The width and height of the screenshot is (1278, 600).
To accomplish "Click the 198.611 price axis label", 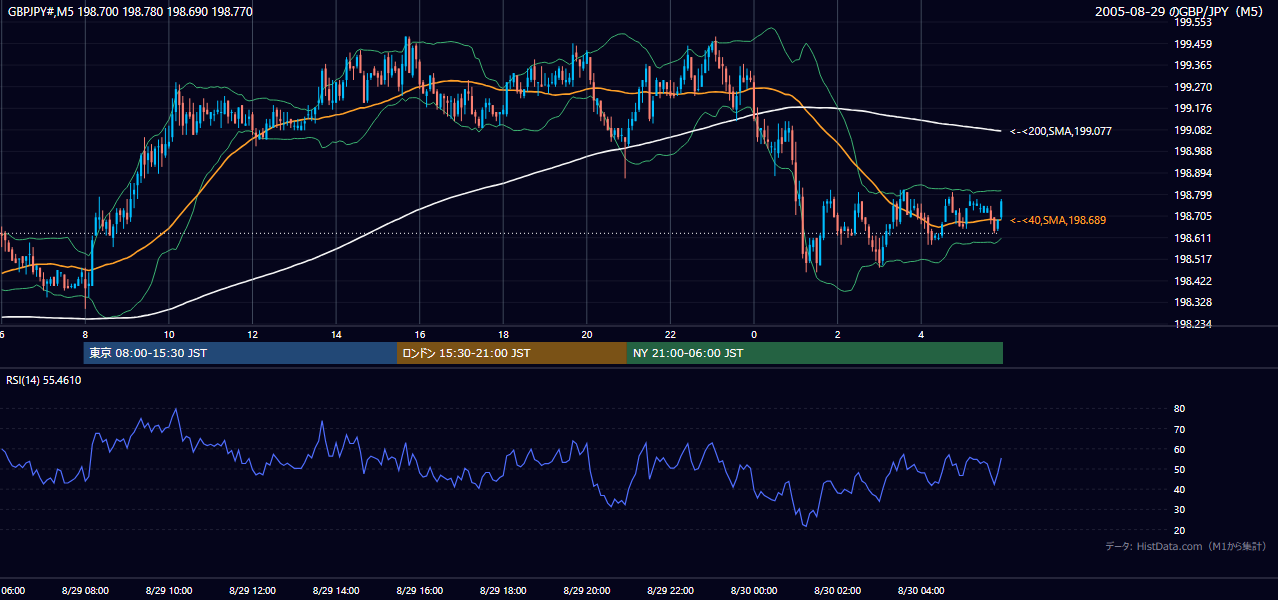I will pos(1193,238).
